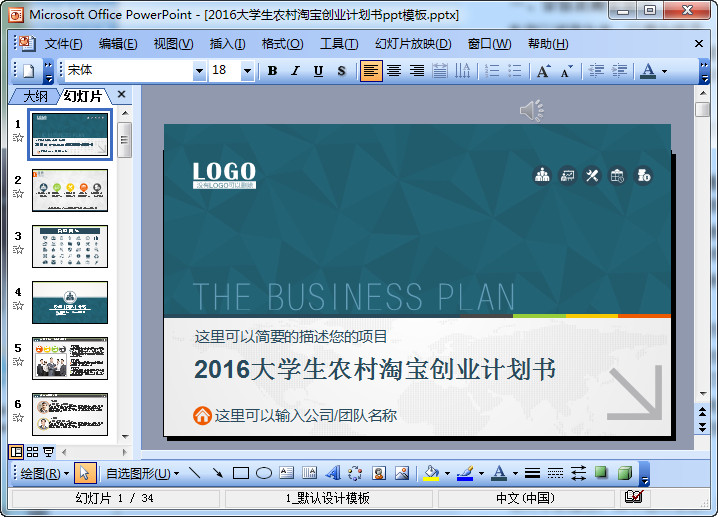Open the 自选图形(U) dropdown
718x517 pixels.
pyautogui.click(x=142, y=473)
